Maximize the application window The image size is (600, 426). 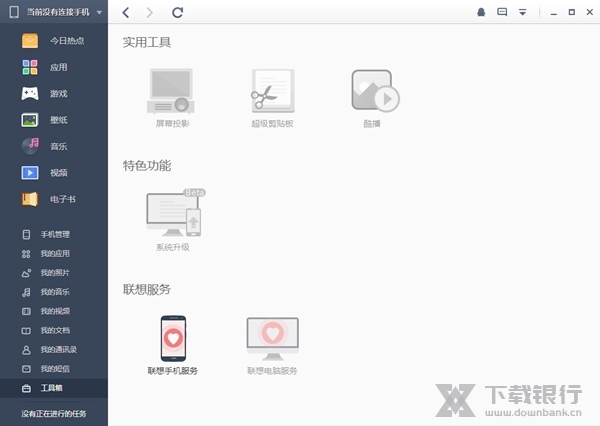point(572,12)
